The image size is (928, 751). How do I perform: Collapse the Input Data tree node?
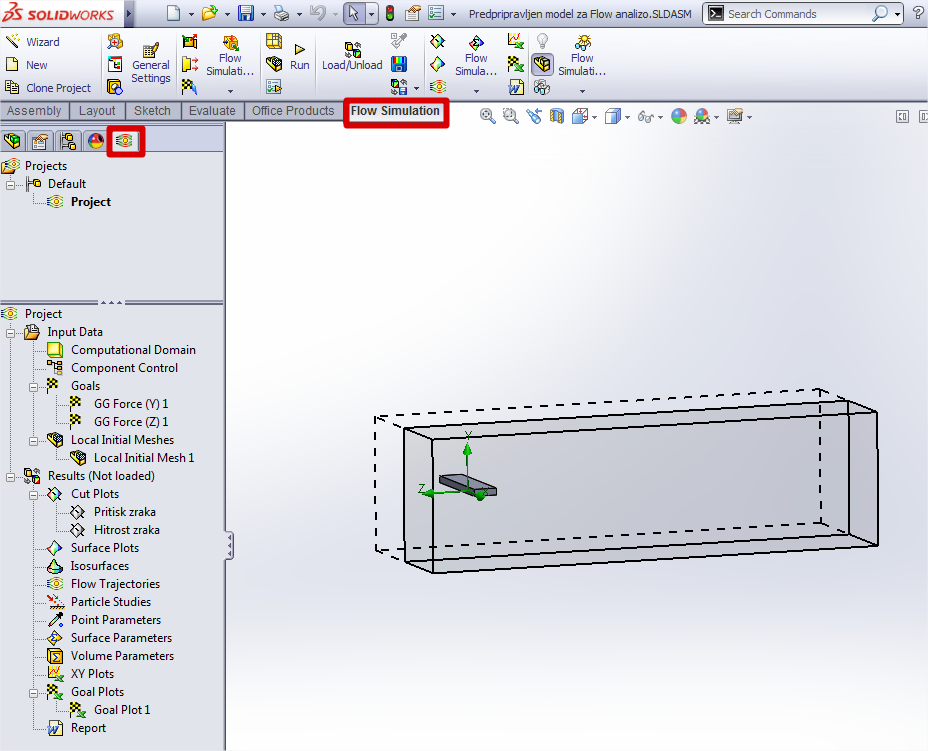click(11, 333)
